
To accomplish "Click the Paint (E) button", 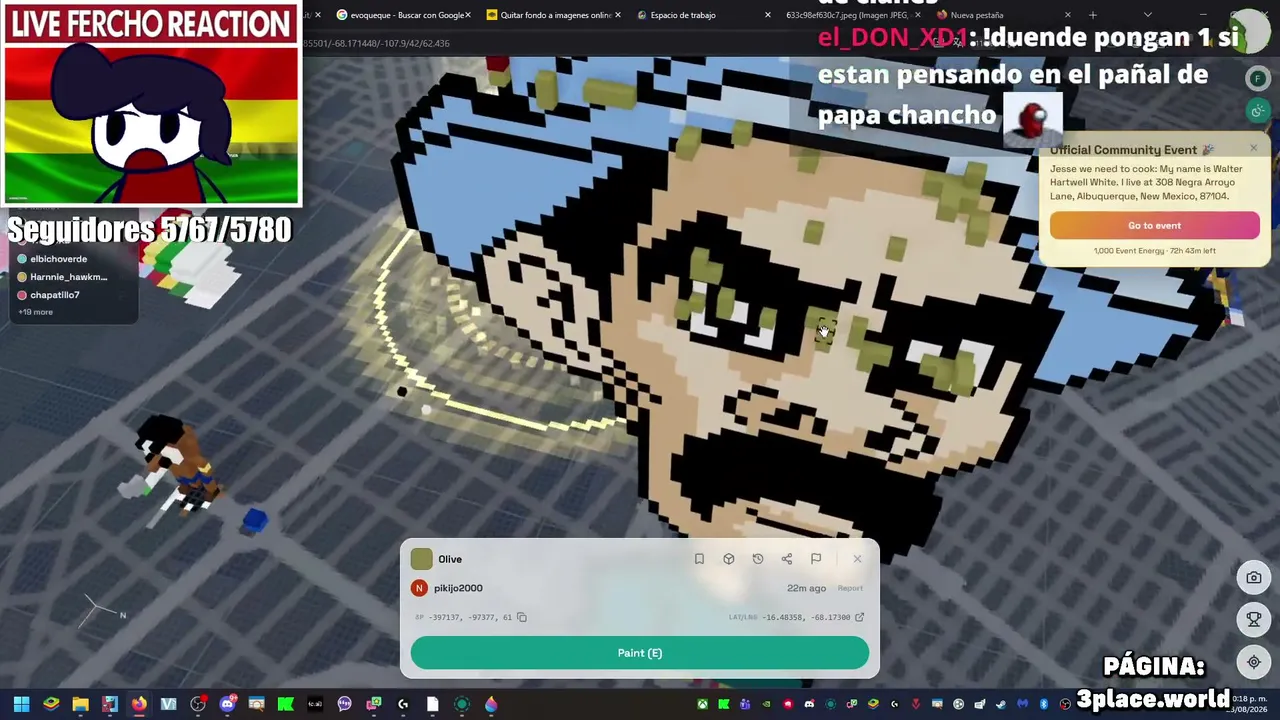I will (x=640, y=653).
